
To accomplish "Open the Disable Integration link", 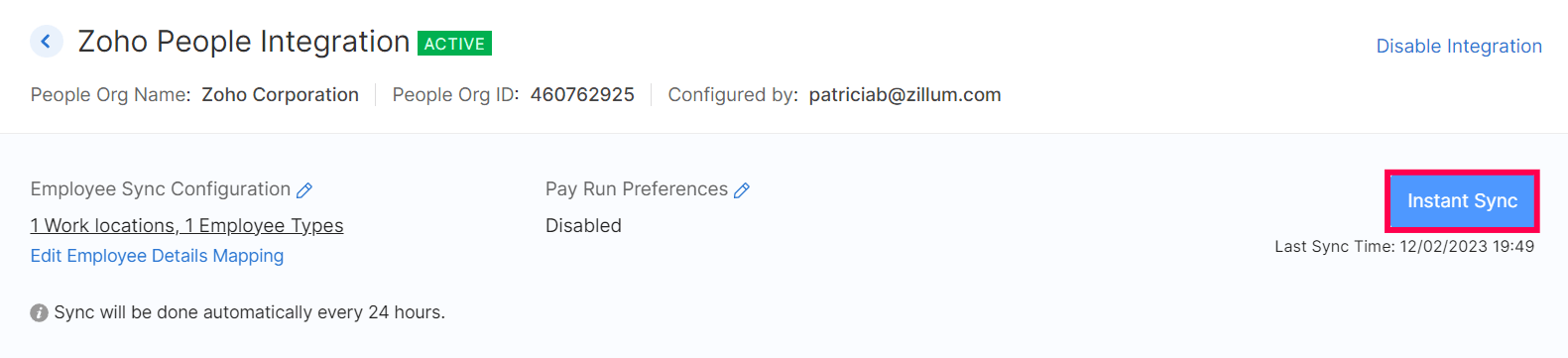I will coord(1459,46).
